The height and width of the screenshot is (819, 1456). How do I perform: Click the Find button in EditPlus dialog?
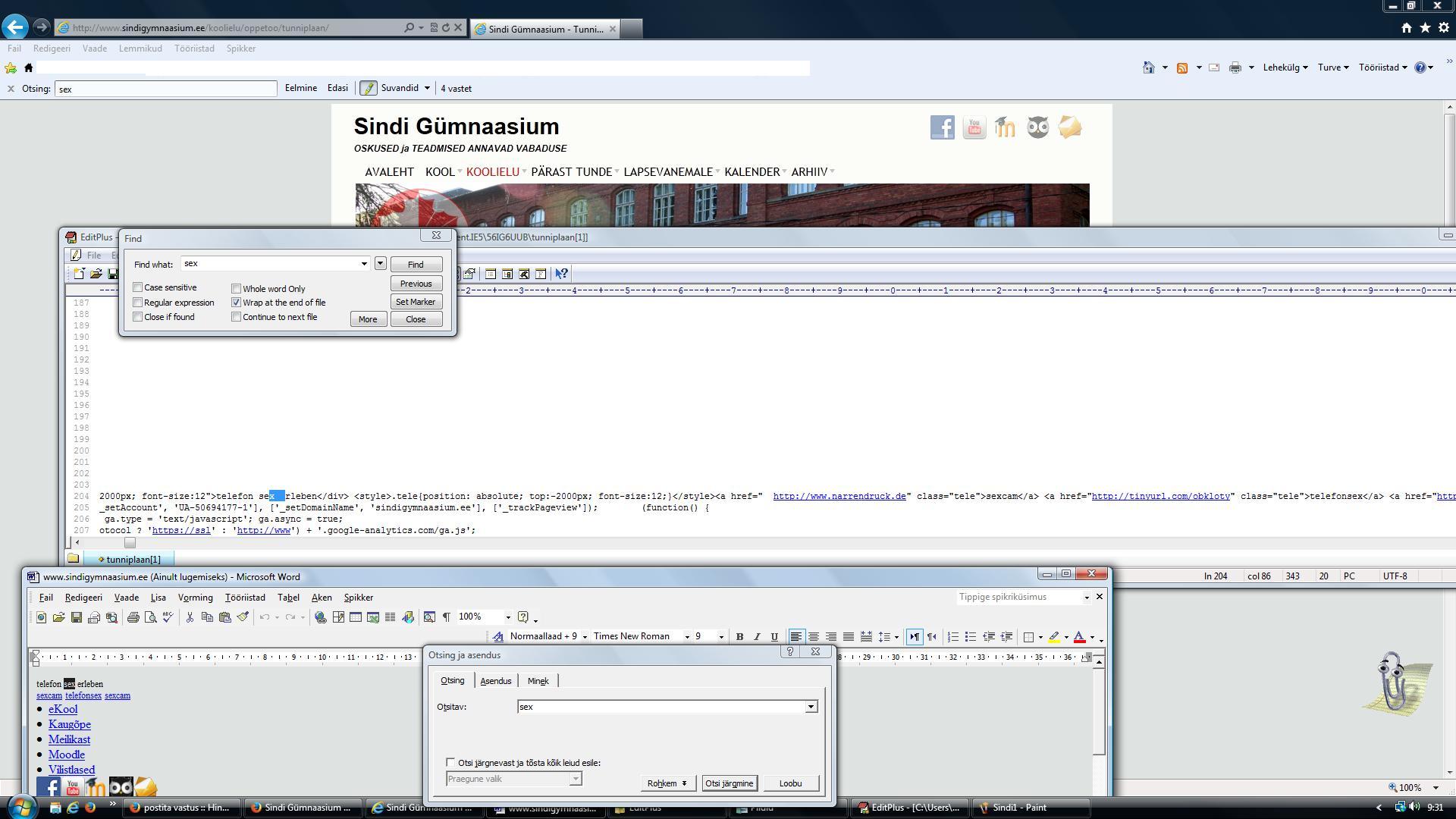click(416, 265)
